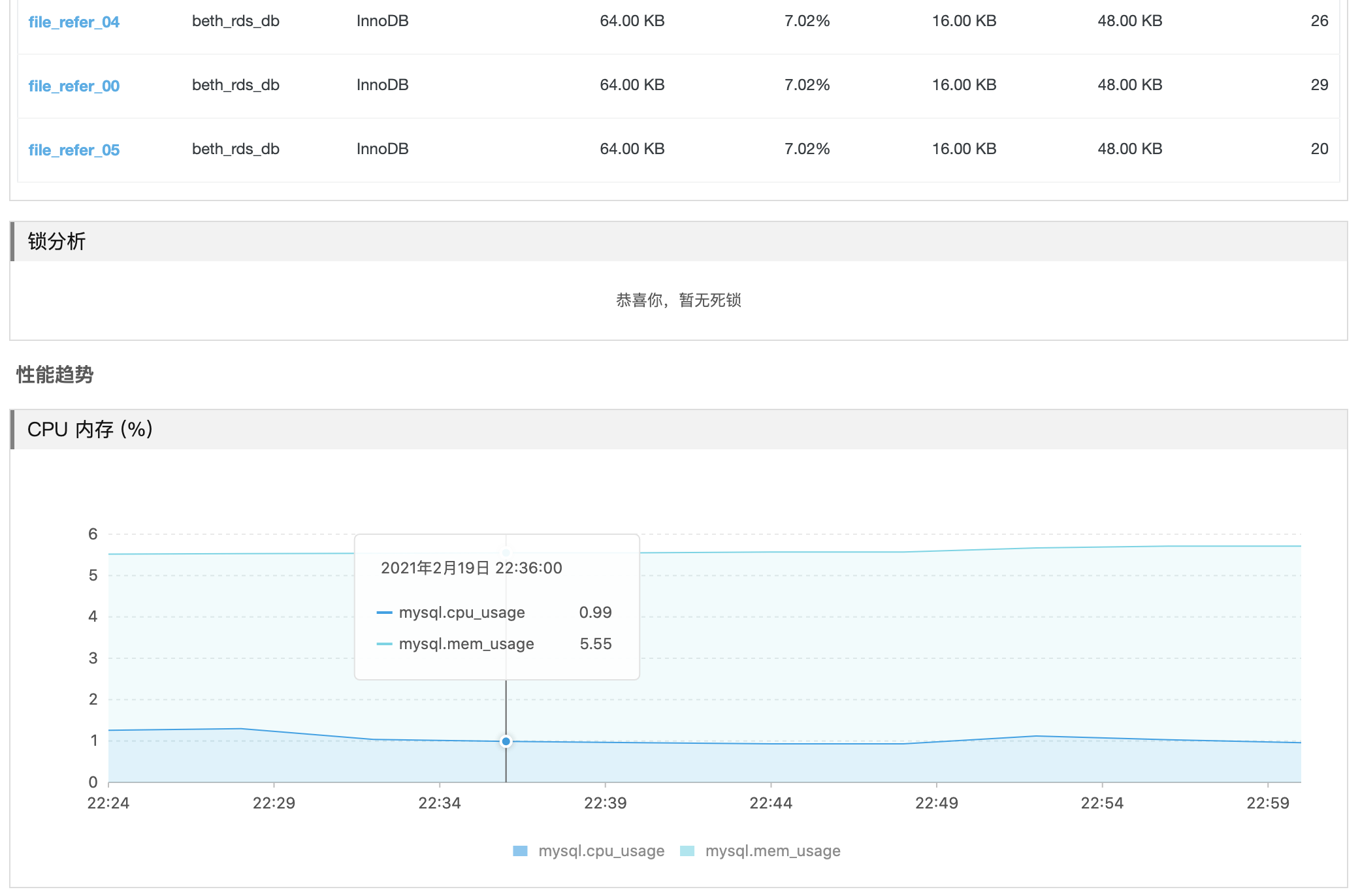The width and height of the screenshot is (1360, 896).
Task: Click the 22:44 x-axis time label
Action: pyautogui.click(x=771, y=803)
